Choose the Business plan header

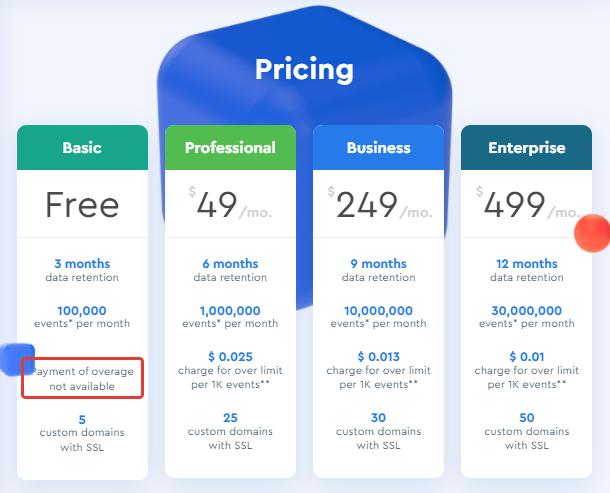(379, 147)
